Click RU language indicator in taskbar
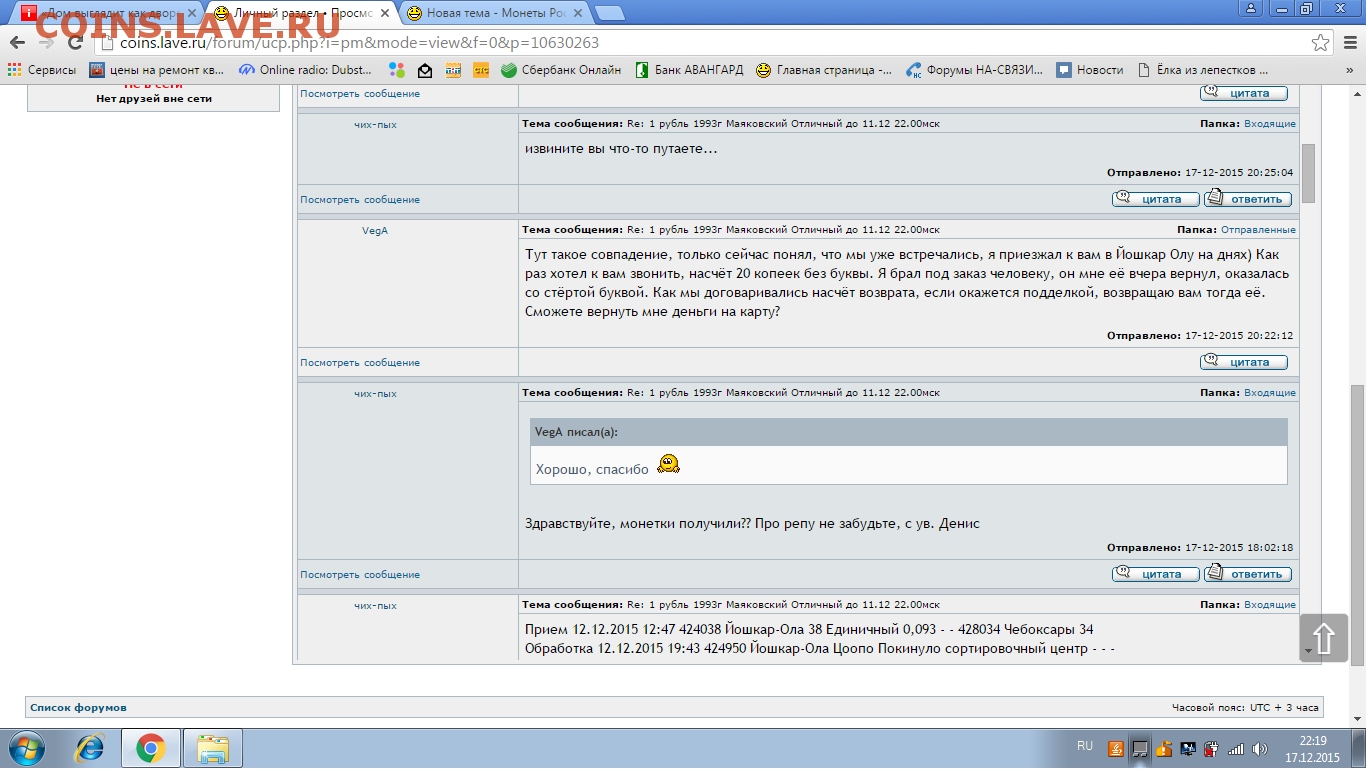The height and width of the screenshot is (772, 1368). [x=1085, y=746]
